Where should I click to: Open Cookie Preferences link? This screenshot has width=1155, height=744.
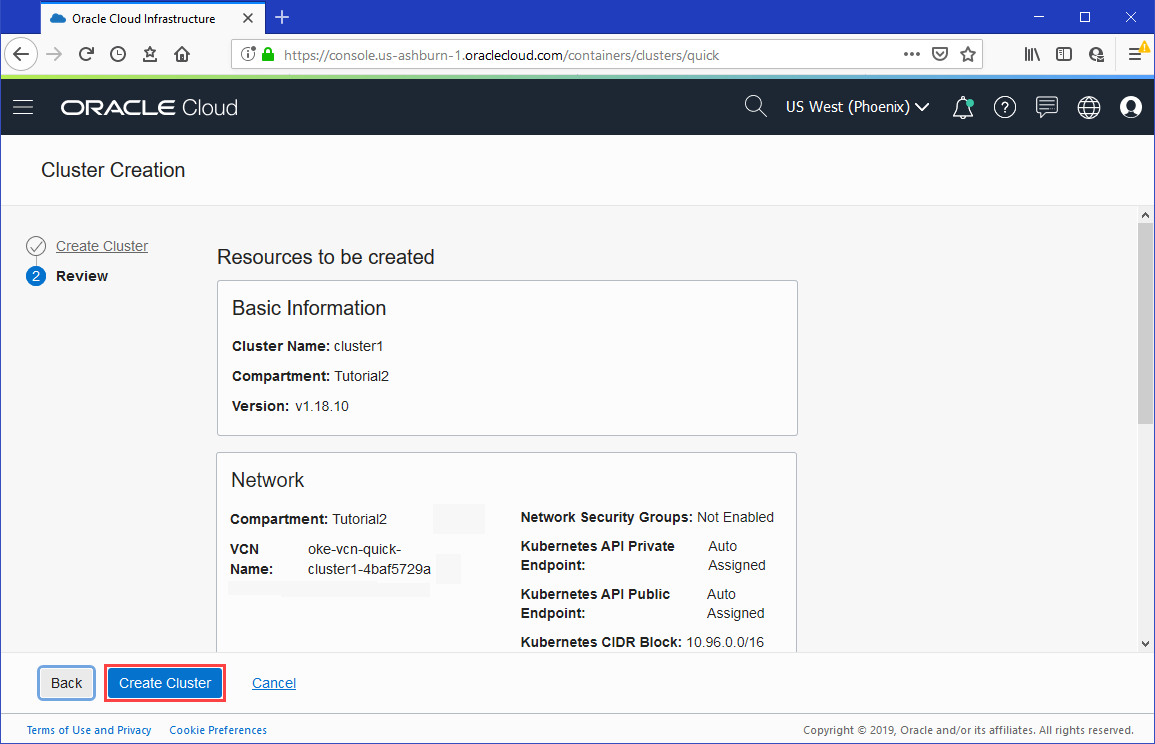(x=218, y=730)
